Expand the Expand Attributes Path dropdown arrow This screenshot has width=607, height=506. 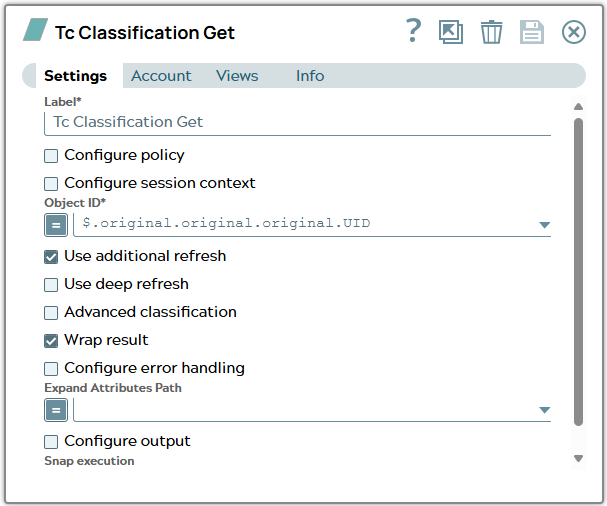[x=545, y=410]
